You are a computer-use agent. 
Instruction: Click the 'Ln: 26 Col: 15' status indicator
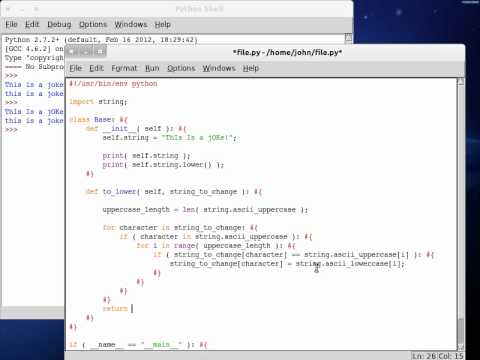pyautogui.click(x=437, y=356)
